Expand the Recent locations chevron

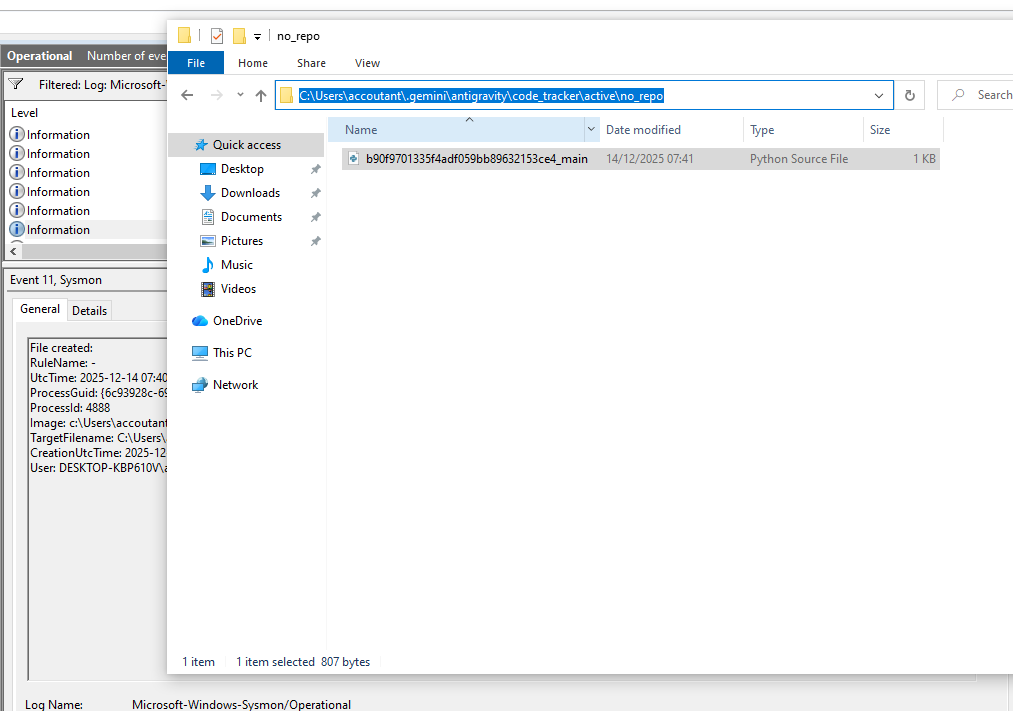[240, 95]
